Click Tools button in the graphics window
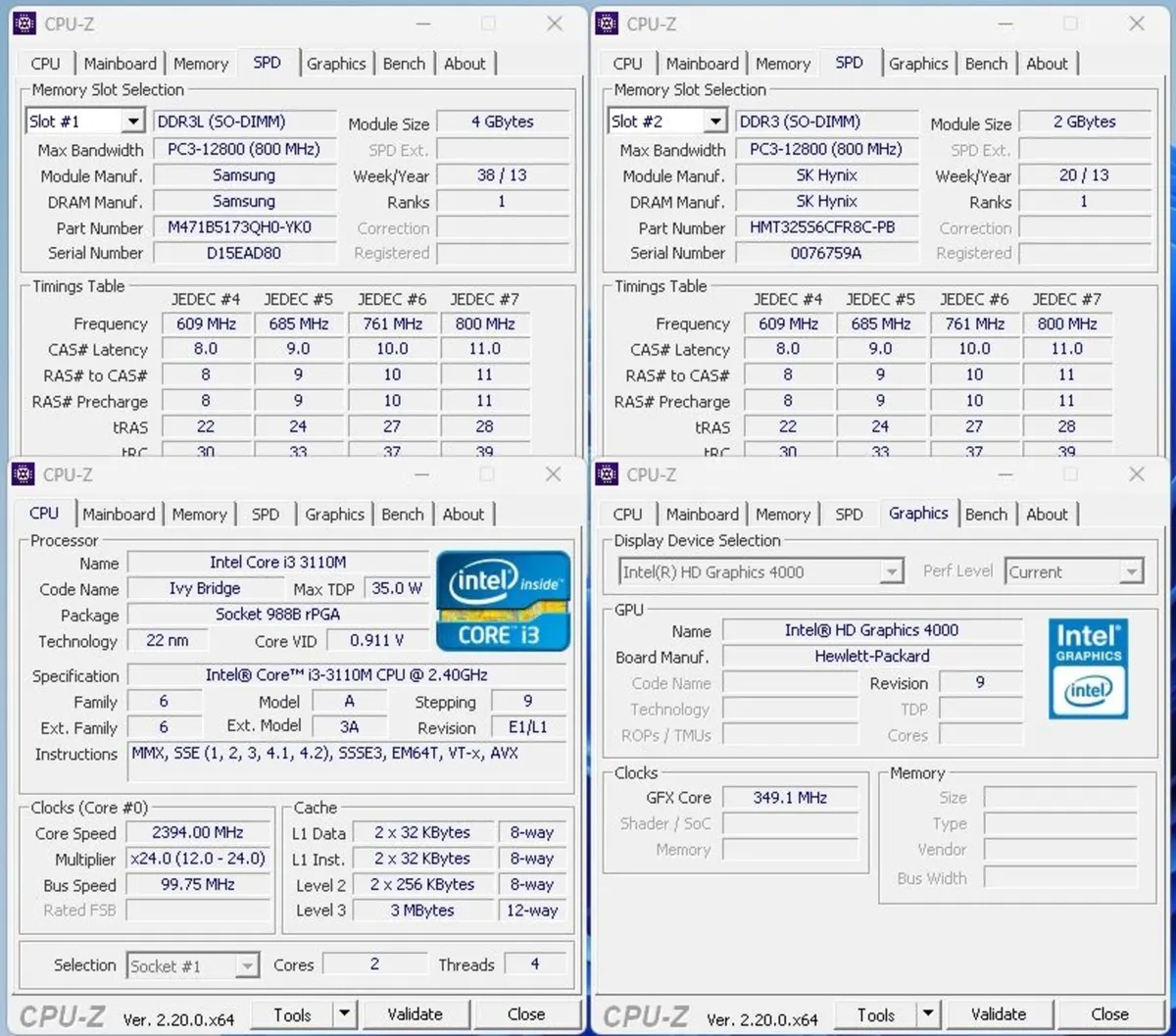This screenshot has height=1036, width=1176. click(x=876, y=1014)
